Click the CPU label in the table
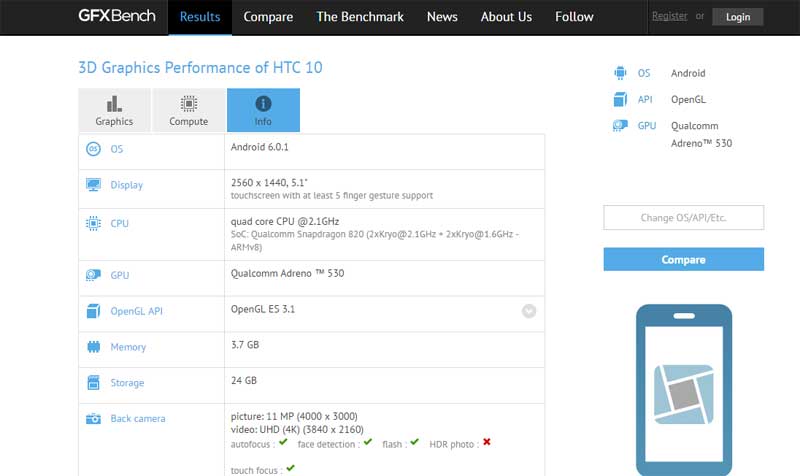 pyautogui.click(x=119, y=223)
